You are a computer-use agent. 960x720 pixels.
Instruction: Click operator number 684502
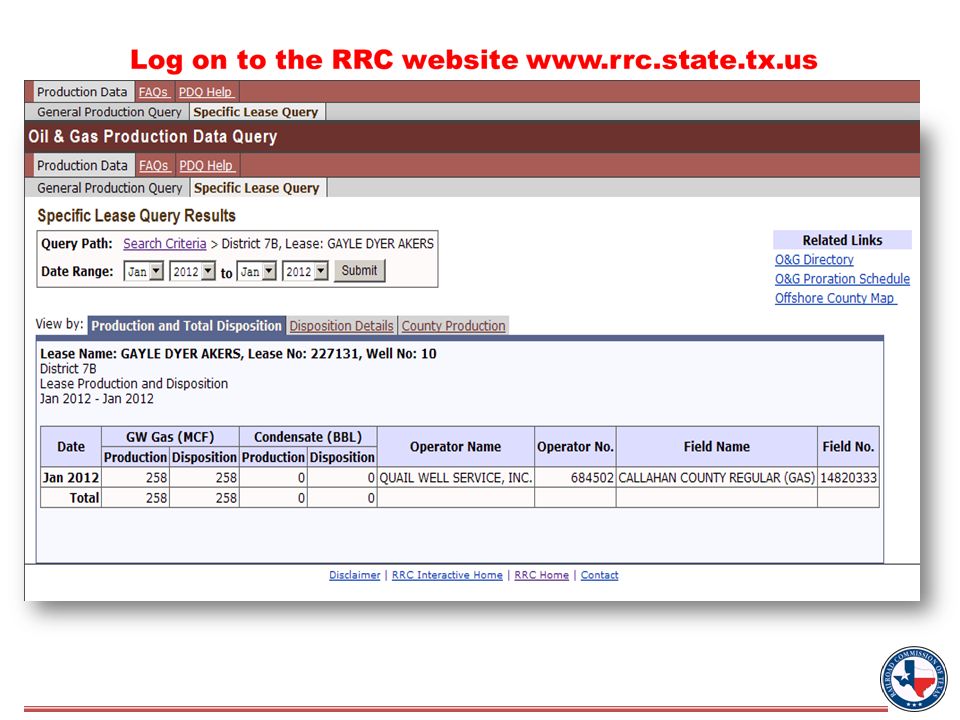point(576,478)
